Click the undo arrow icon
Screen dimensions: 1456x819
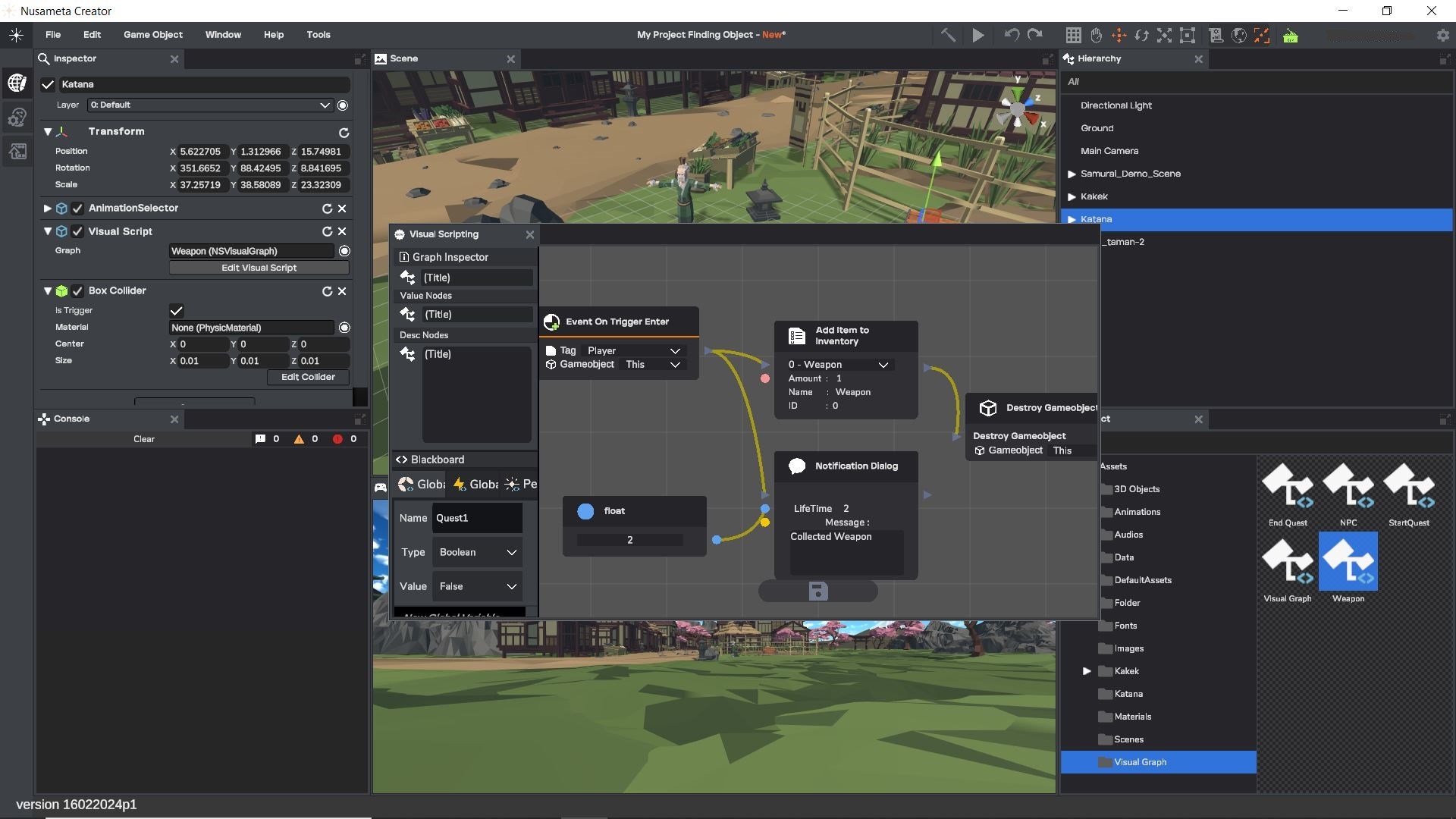[x=1011, y=35]
